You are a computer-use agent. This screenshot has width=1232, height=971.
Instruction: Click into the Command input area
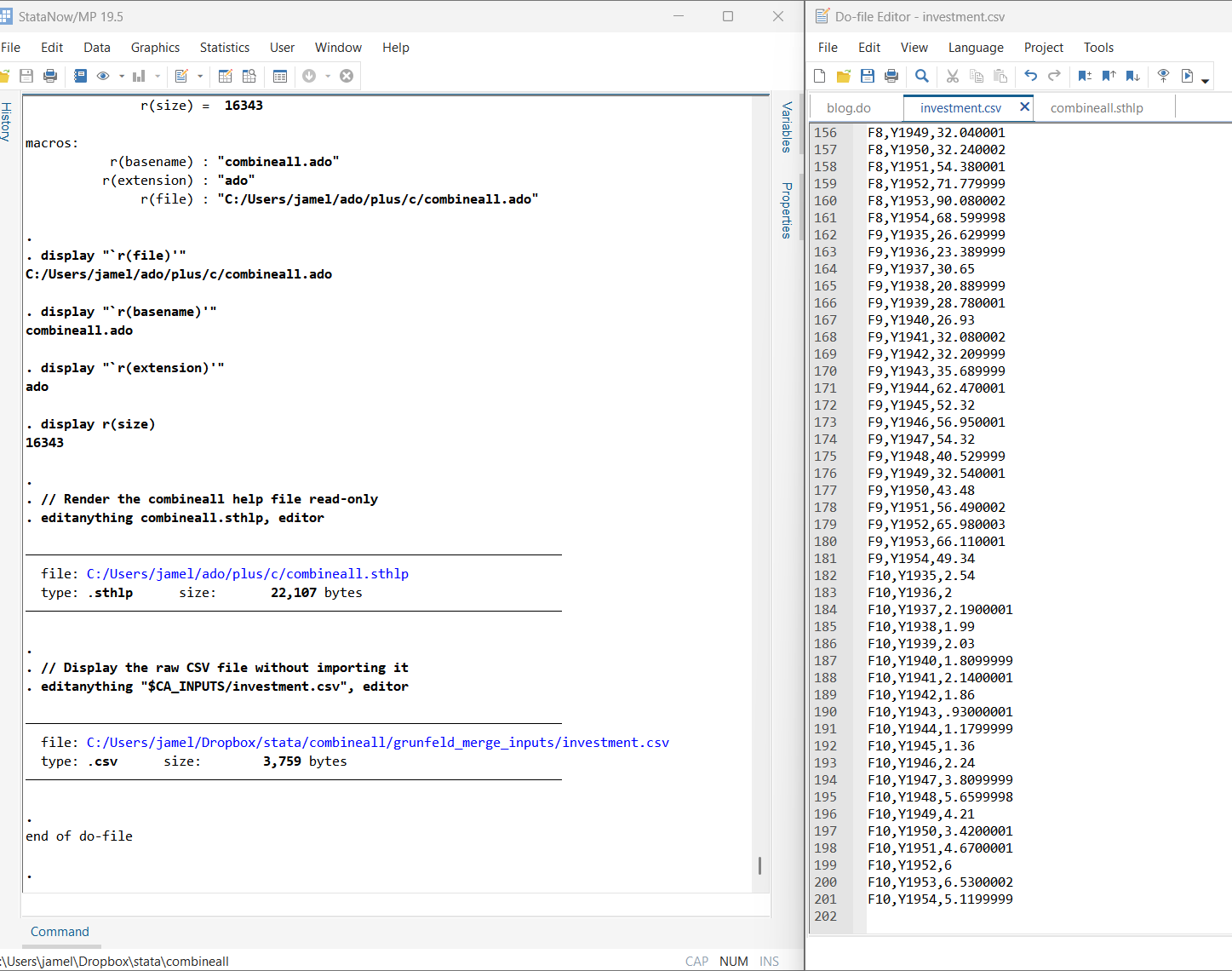click(396, 905)
